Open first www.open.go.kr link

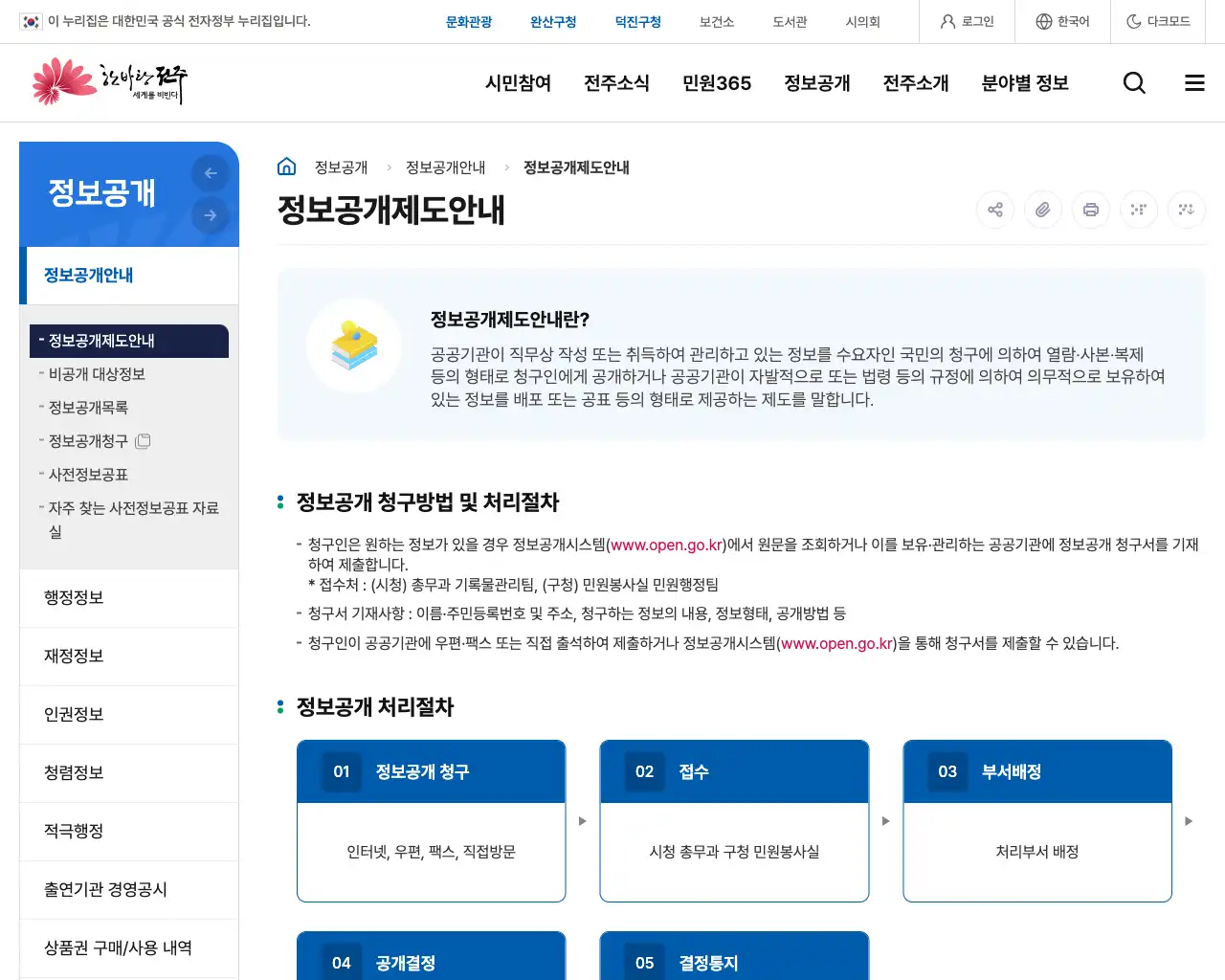[666, 545]
